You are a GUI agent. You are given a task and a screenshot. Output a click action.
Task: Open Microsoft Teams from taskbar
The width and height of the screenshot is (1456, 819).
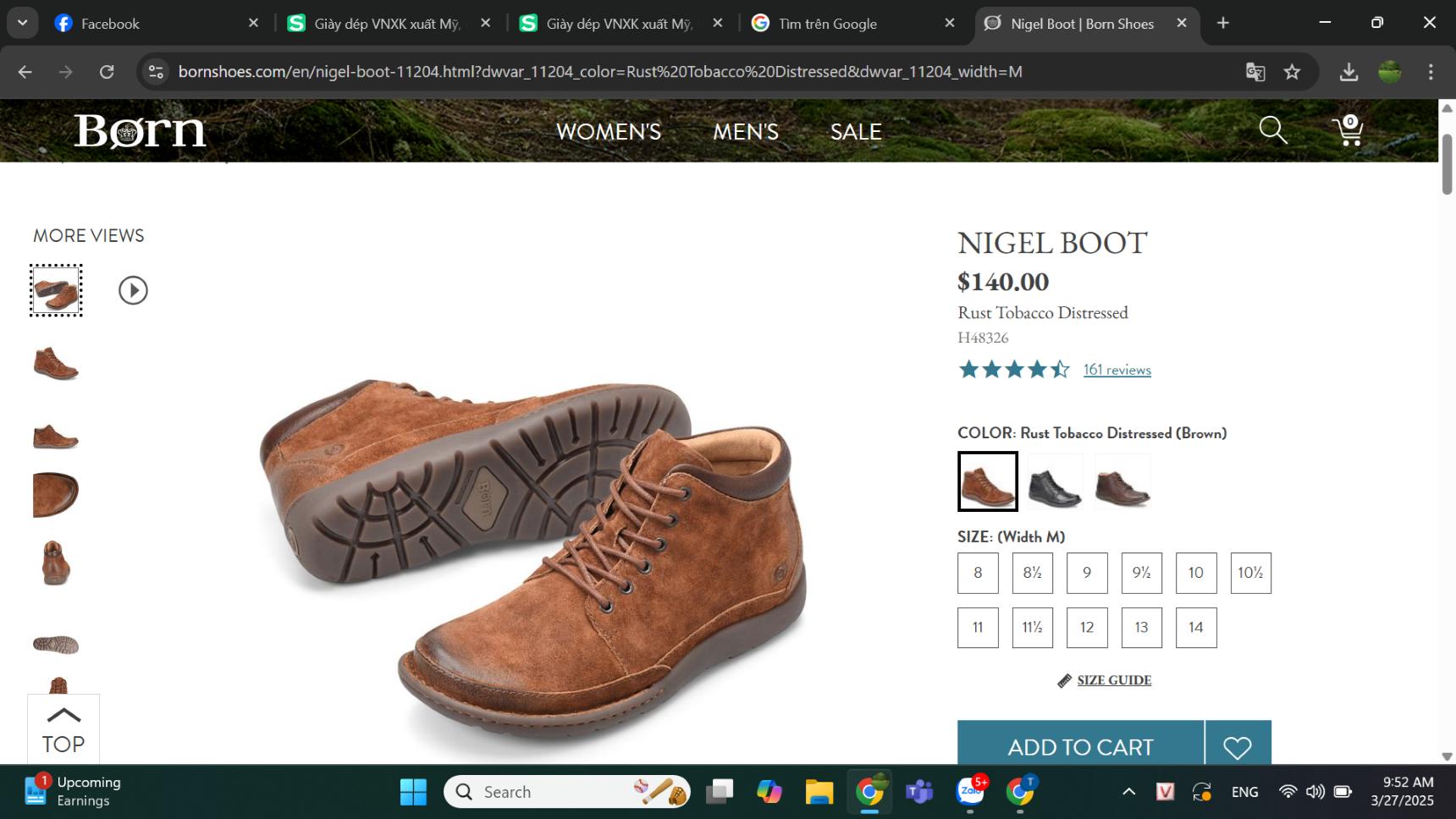pos(919,792)
